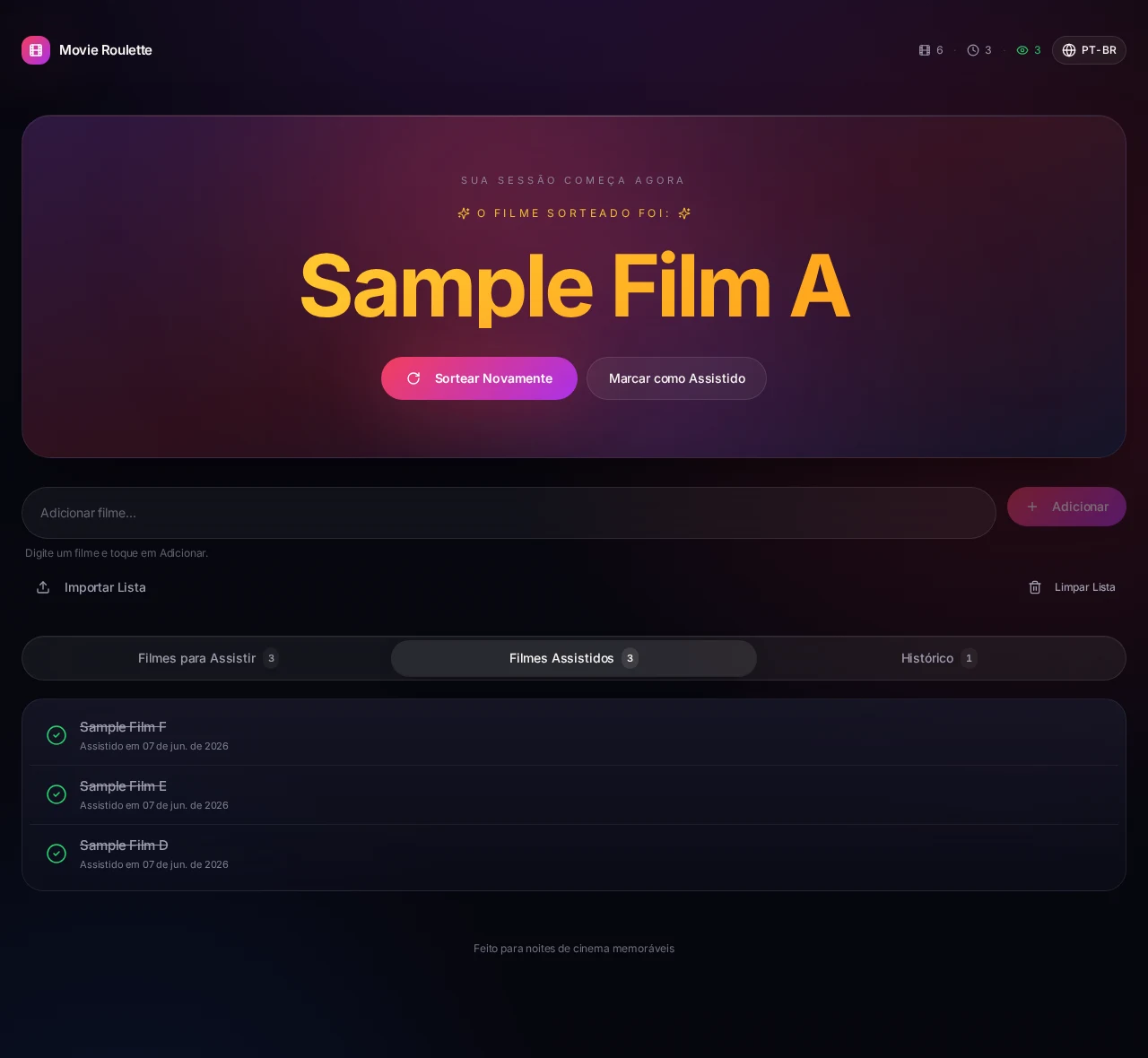Click the Sua sessão começa agora caption
Screen dimensions: 1148x1058
point(573,180)
